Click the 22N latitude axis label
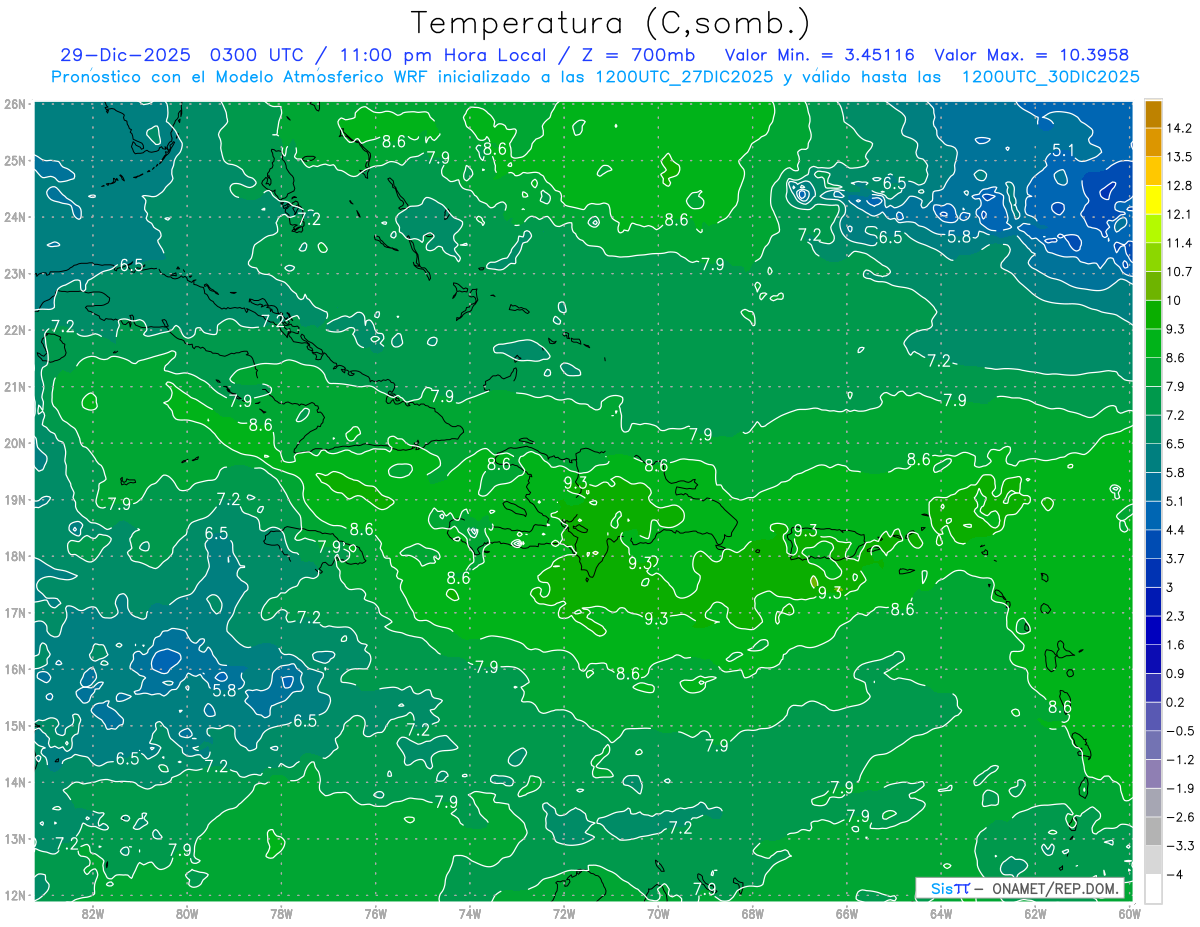1200x927 pixels. pyautogui.click(x=14, y=330)
